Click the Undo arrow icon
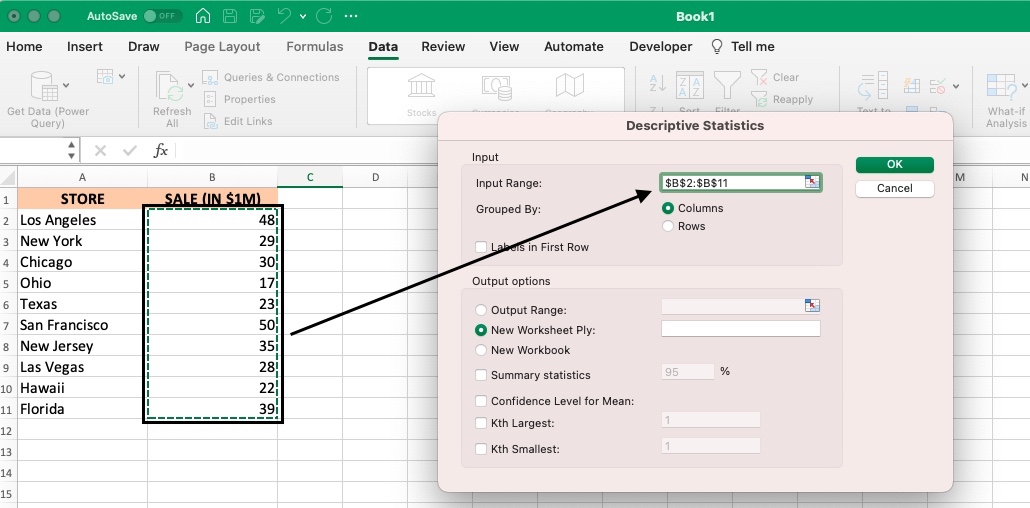Screen dimensions: 1030x508 point(284,16)
